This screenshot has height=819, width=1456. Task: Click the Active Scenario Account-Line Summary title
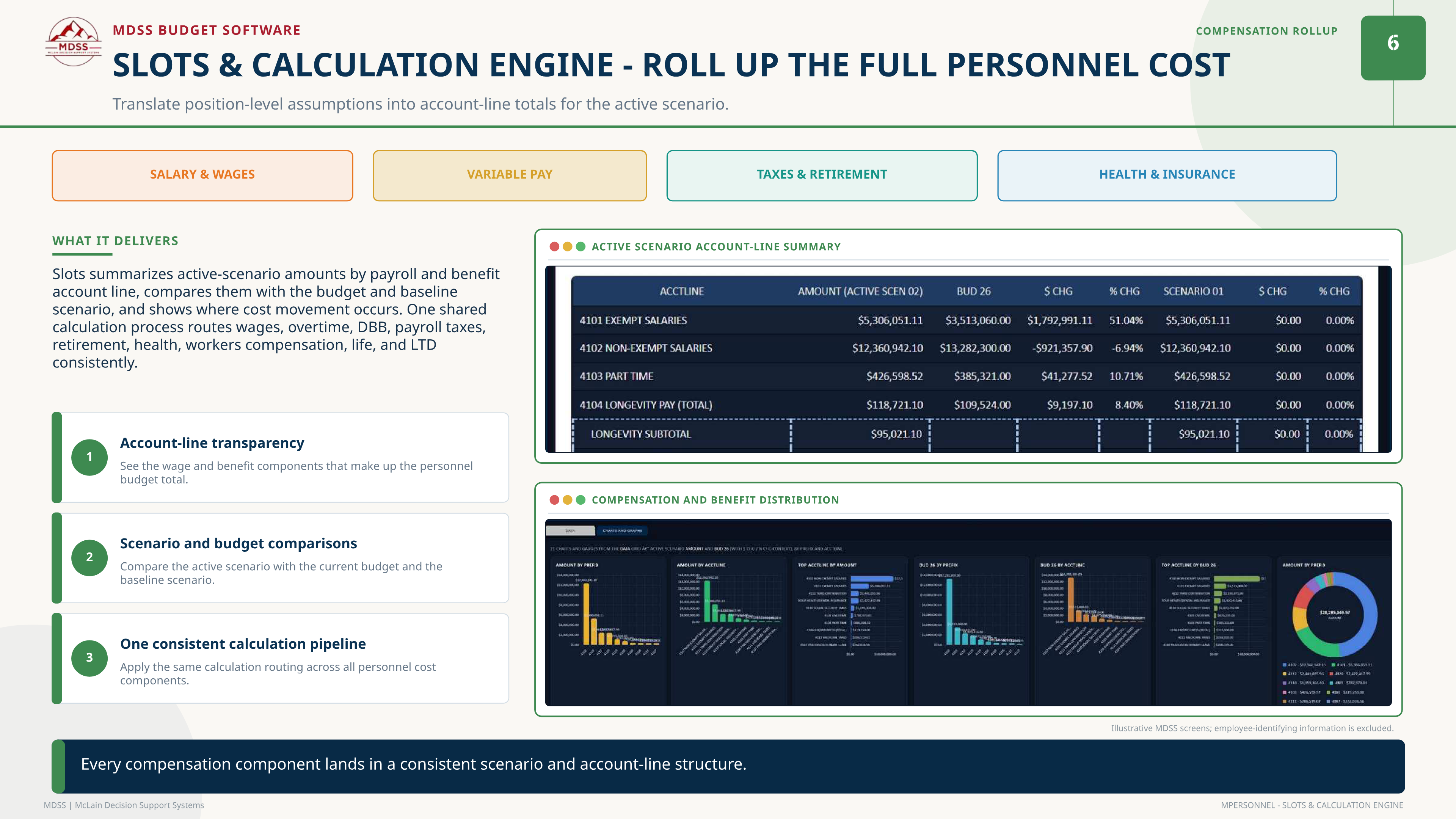click(715, 246)
